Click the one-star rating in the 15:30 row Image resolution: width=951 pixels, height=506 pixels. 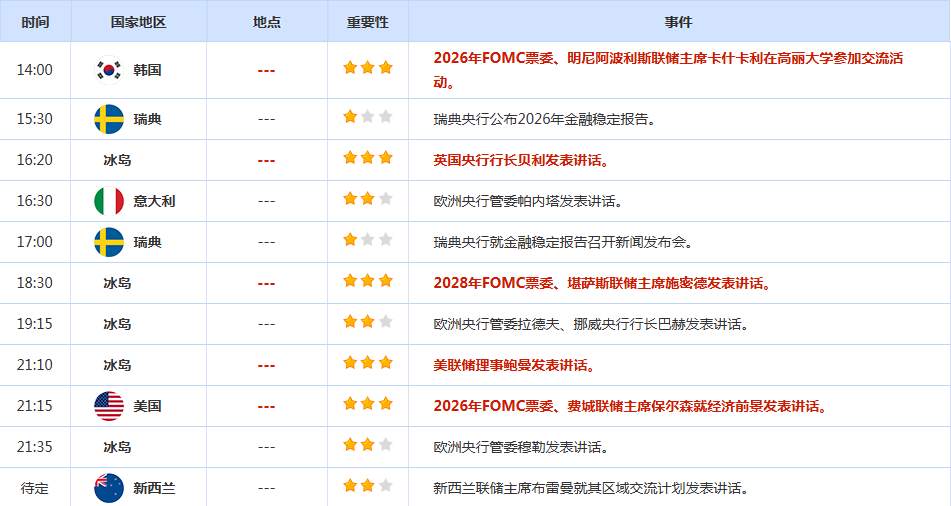(x=368, y=116)
